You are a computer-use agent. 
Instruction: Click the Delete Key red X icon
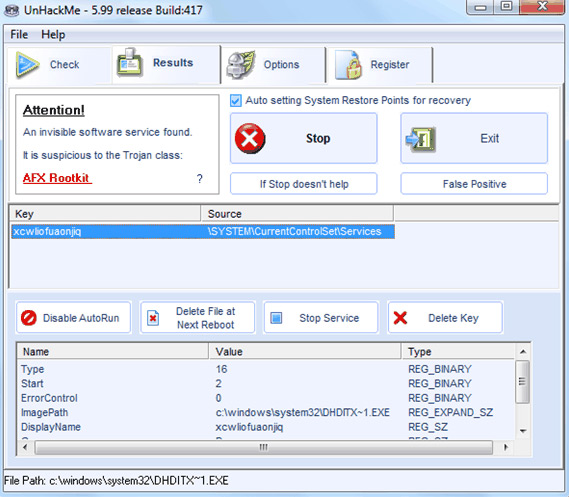[x=400, y=318]
